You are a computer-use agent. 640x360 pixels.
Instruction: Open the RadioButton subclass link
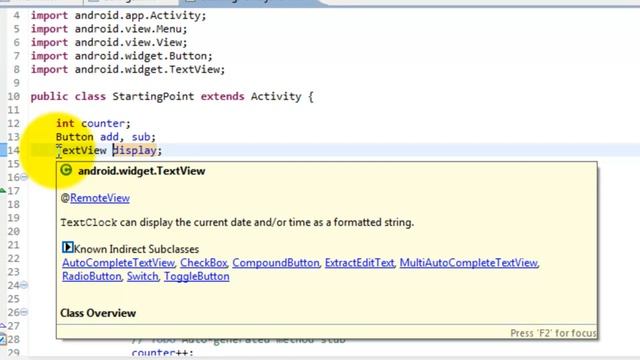[x=92, y=276]
